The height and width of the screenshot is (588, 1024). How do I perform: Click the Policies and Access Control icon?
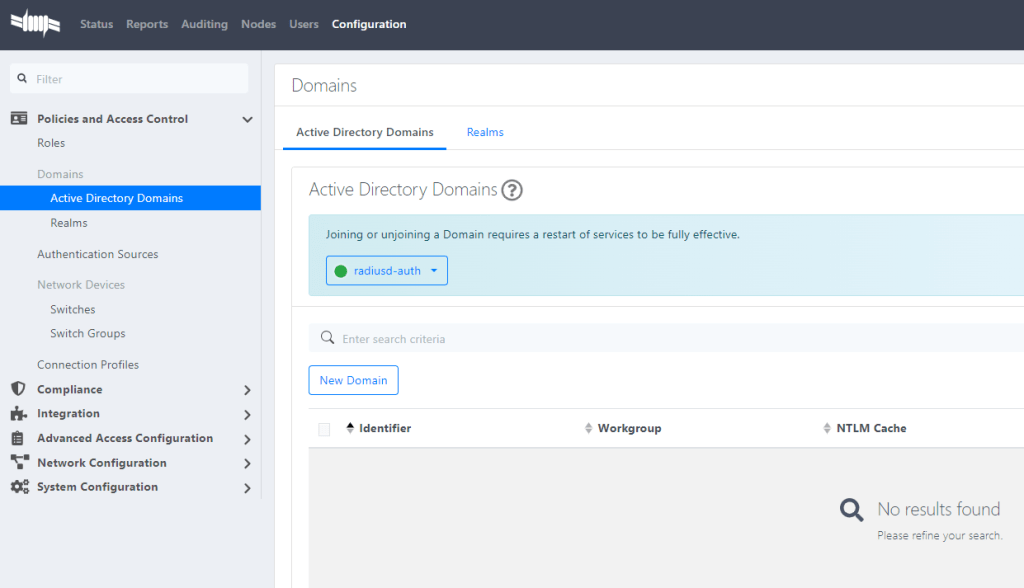(x=19, y=119)
